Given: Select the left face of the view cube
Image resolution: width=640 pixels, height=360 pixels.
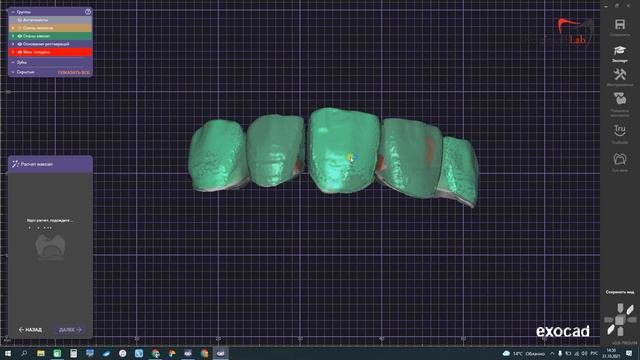Looking at the screenshot, I should click(609, 320).
